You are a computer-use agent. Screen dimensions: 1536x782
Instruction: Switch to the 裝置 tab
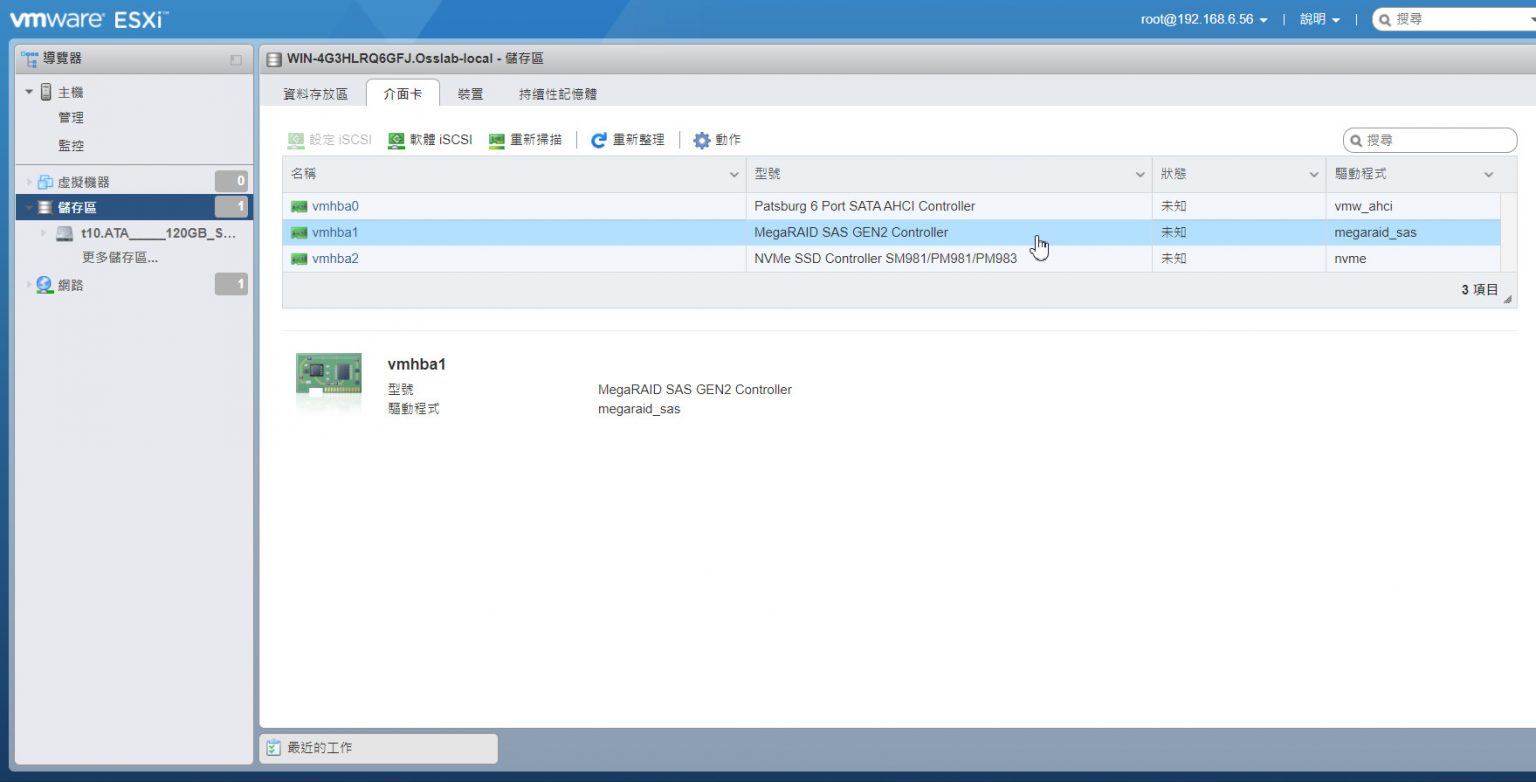tap(470, 93)
